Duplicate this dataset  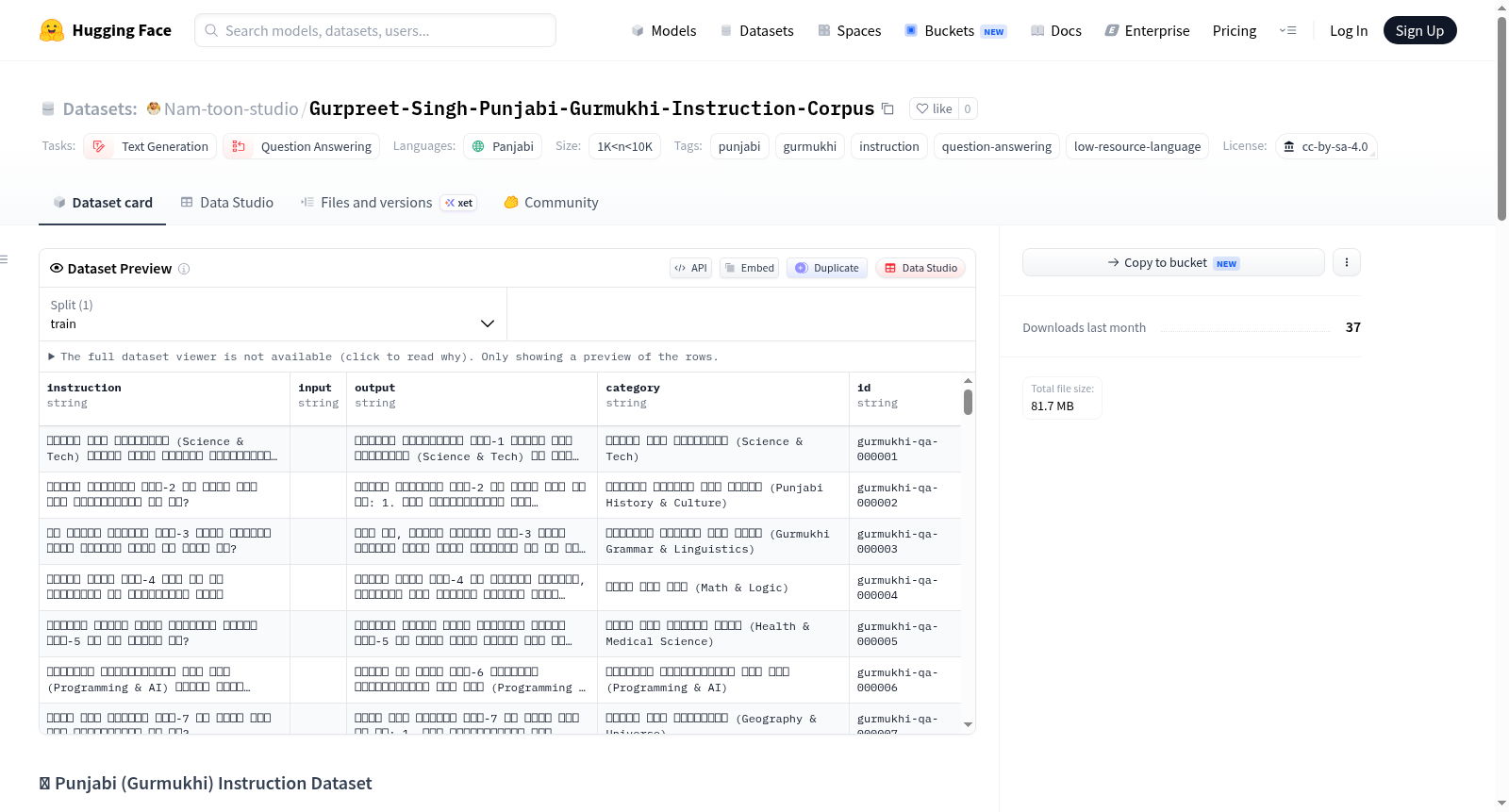pos(827,268)
